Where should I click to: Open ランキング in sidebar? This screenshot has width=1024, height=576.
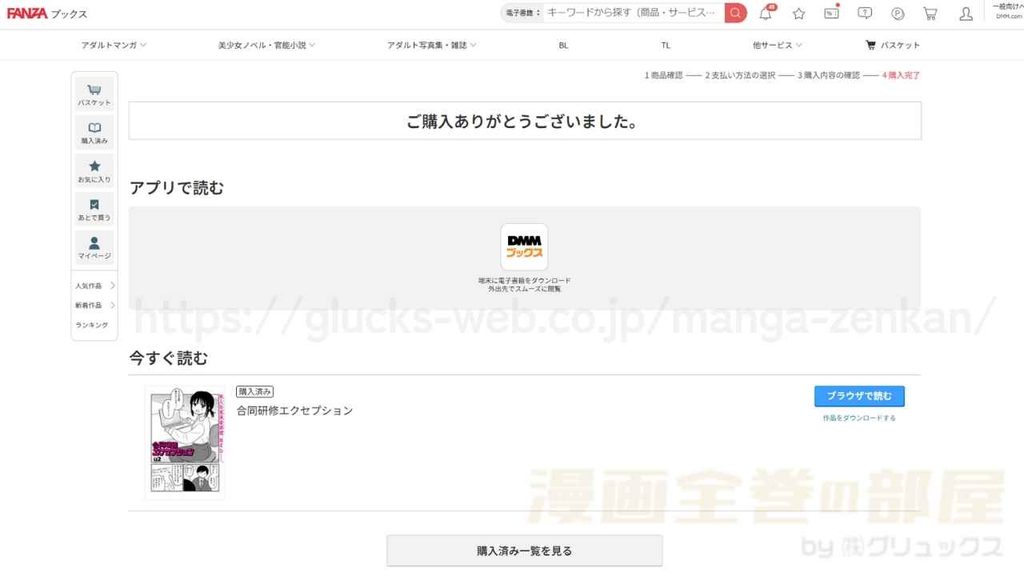click(91, 325)
